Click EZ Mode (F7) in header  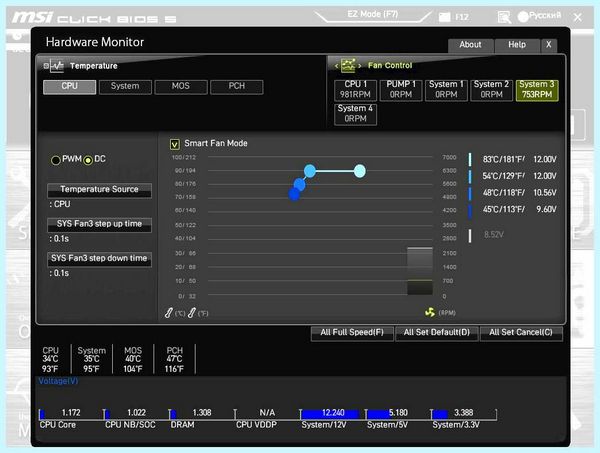(373, 14)
